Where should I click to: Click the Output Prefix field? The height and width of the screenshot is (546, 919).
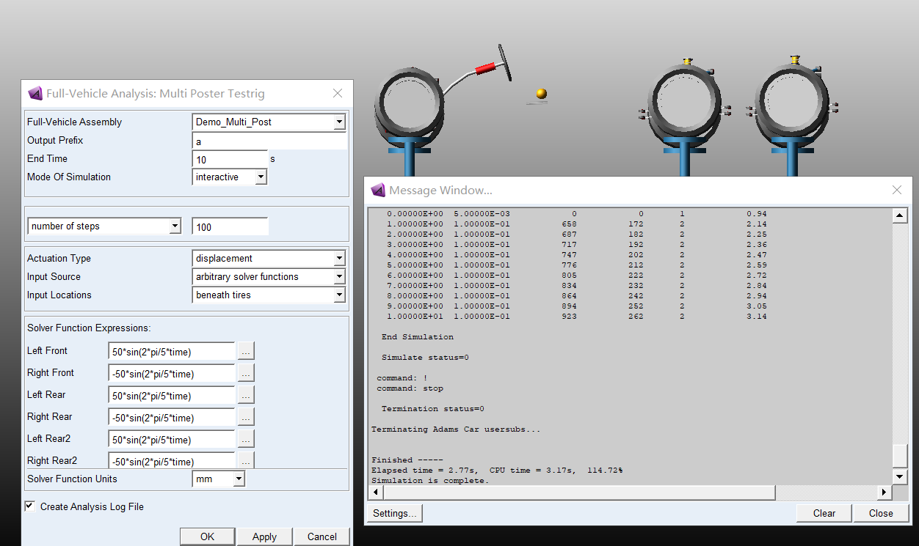tap(269, 141)
